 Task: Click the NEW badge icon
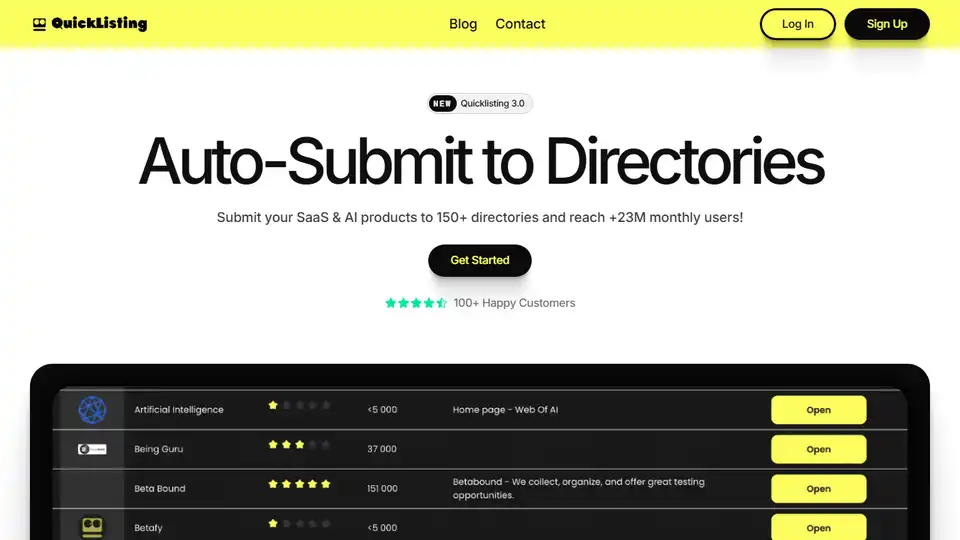(443, 103)
